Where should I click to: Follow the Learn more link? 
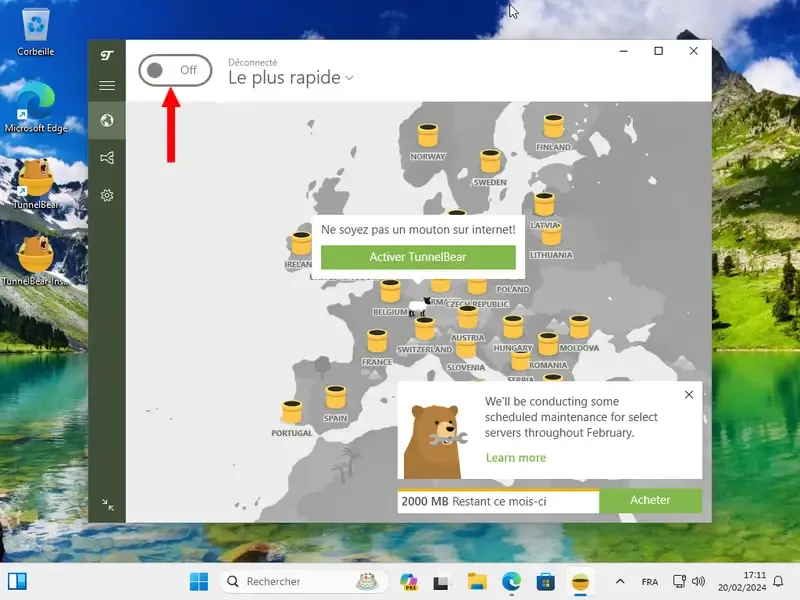(x=516, y=458)
